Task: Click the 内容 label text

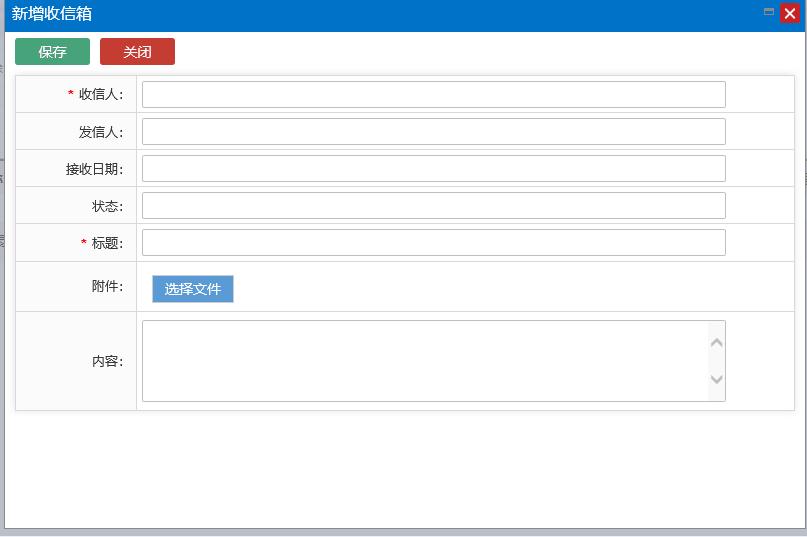Action: click(x=107, y=361)
